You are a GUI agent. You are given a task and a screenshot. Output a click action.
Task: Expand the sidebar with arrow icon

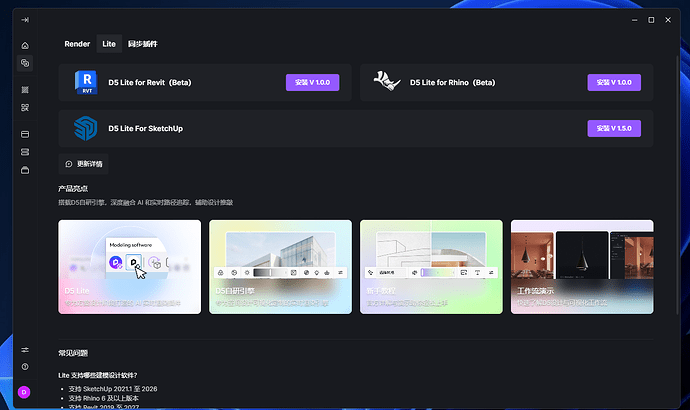[25, 20]
